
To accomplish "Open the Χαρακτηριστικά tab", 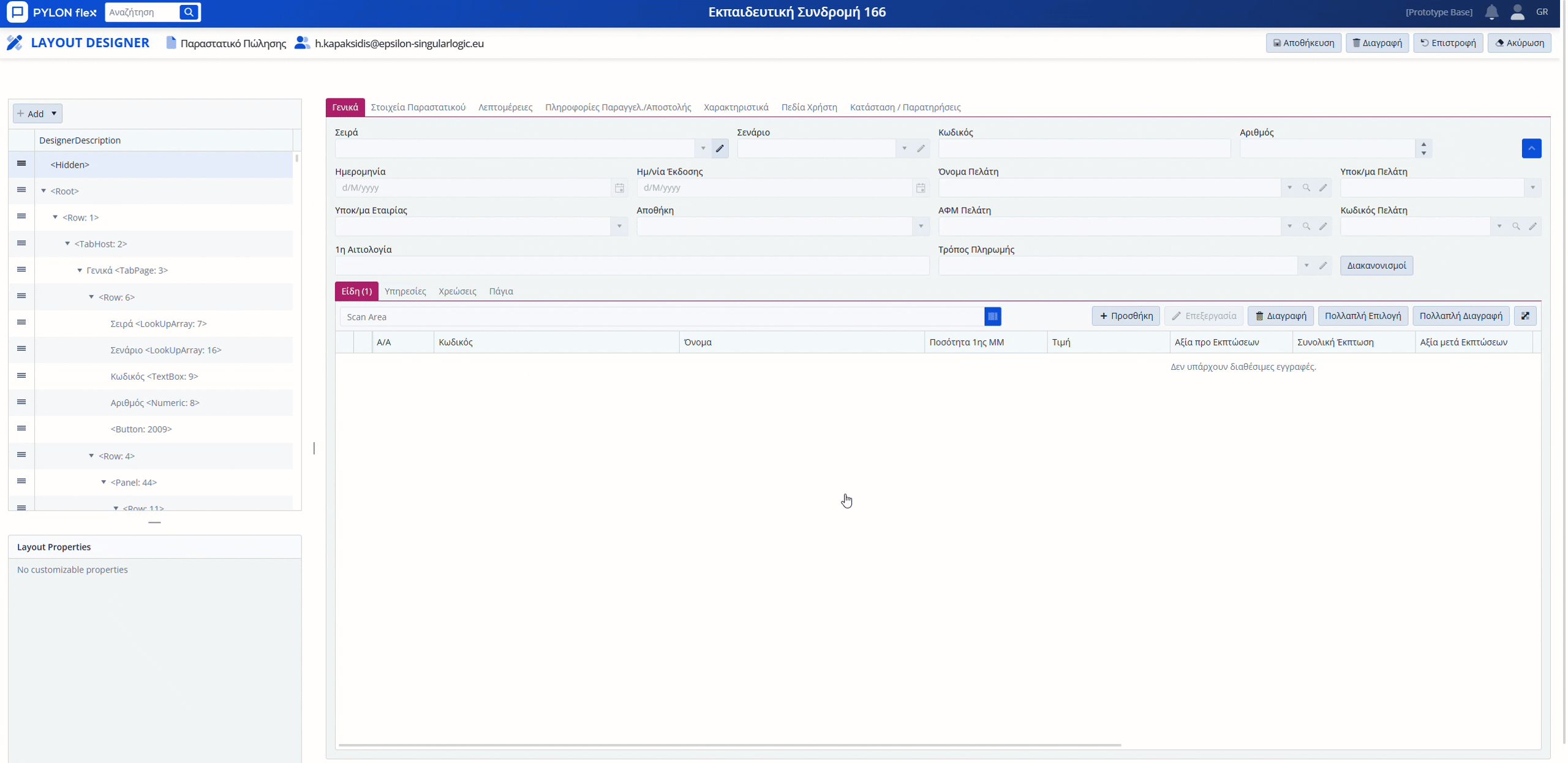I will click(x=736, y=107).
